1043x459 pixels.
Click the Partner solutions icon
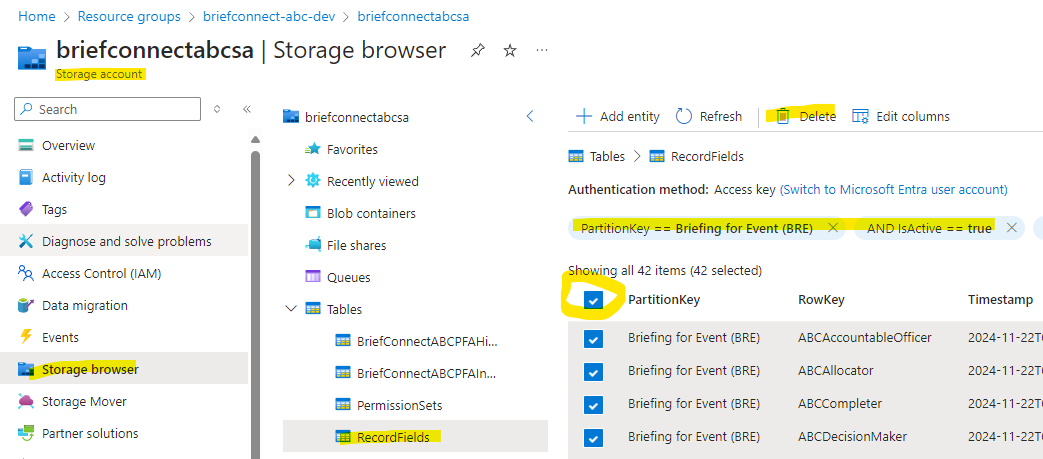tap(26, 433)
